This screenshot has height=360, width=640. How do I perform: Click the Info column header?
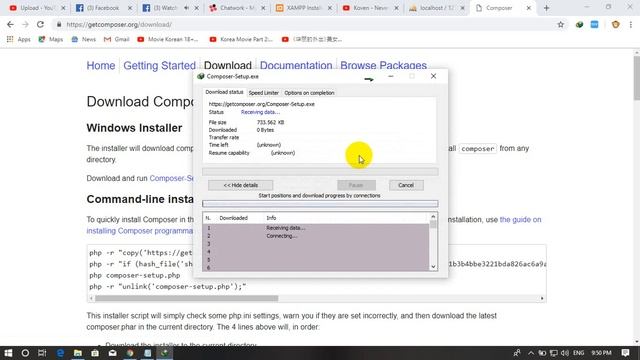[x=271, y=218]
